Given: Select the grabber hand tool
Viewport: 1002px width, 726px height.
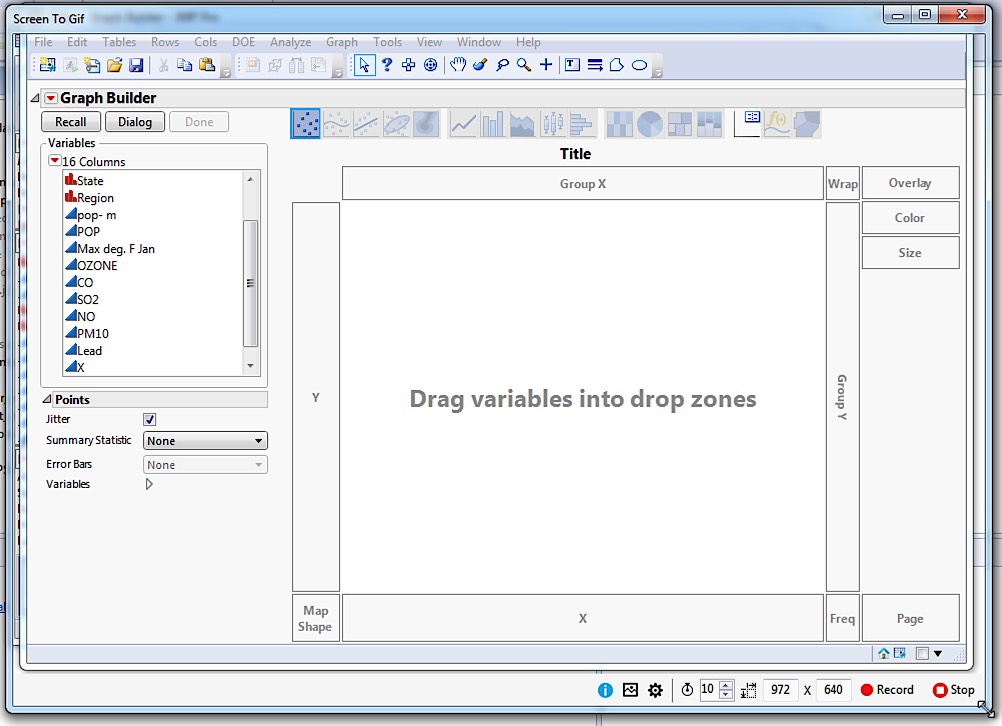Looking at the screenshot, I should point(458,65).
